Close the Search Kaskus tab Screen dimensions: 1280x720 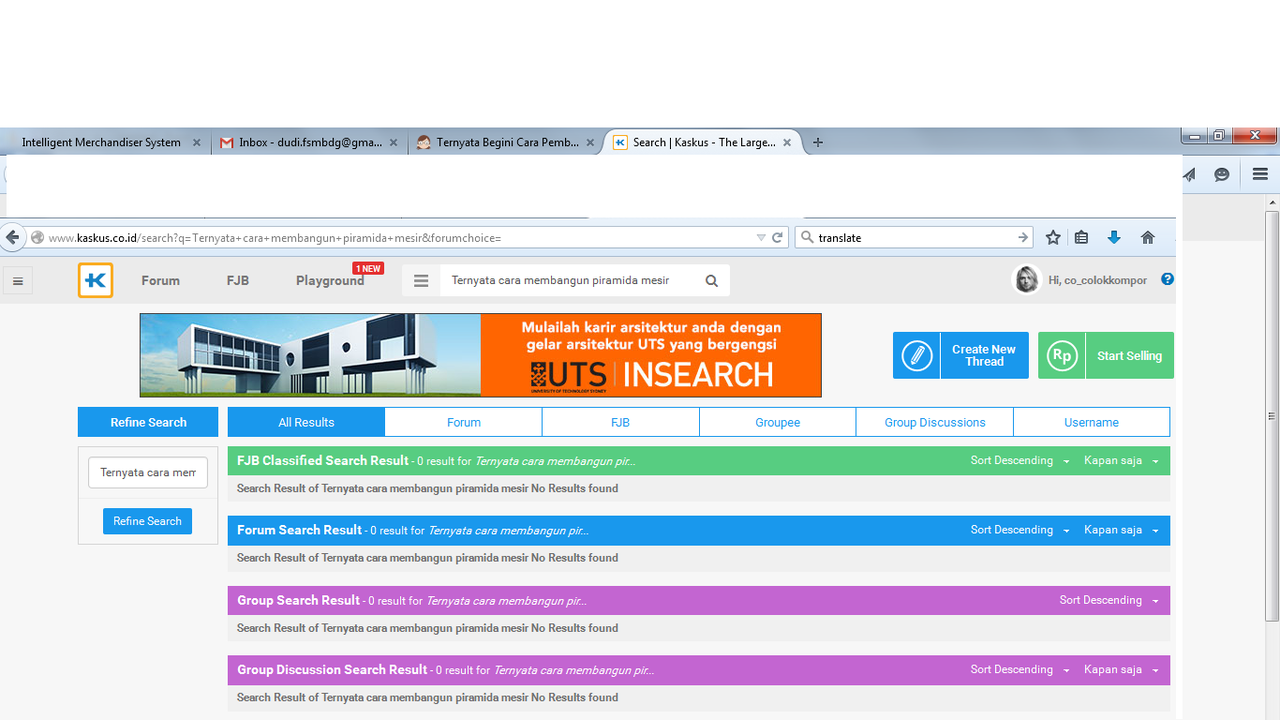point(787,143)
